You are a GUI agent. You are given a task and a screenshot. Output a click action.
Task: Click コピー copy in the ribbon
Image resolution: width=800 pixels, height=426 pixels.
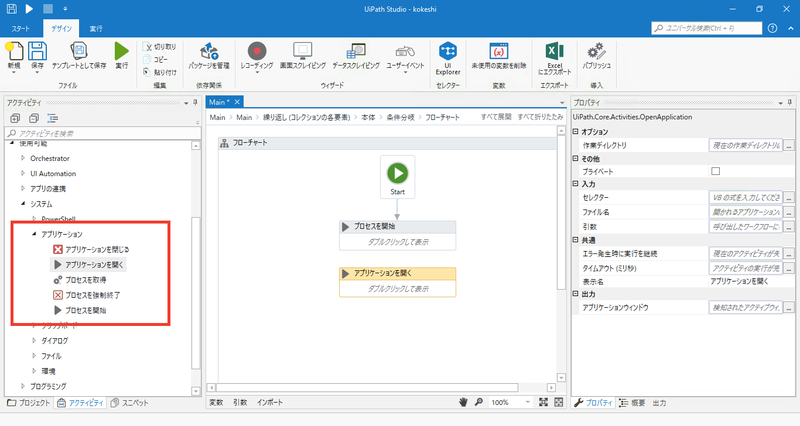pos(156,59)
